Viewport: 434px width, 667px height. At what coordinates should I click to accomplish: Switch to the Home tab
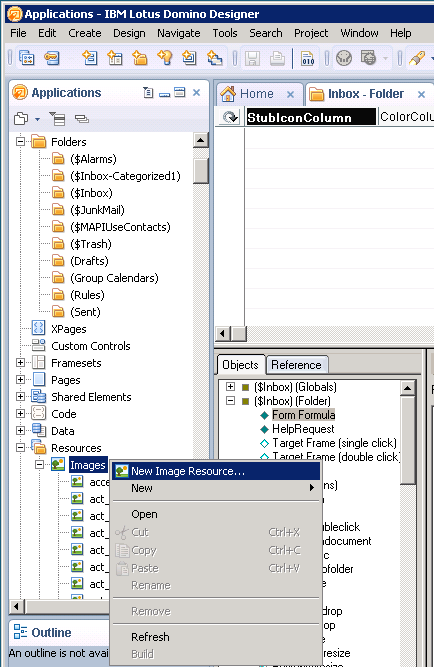[x=257, y=94]
